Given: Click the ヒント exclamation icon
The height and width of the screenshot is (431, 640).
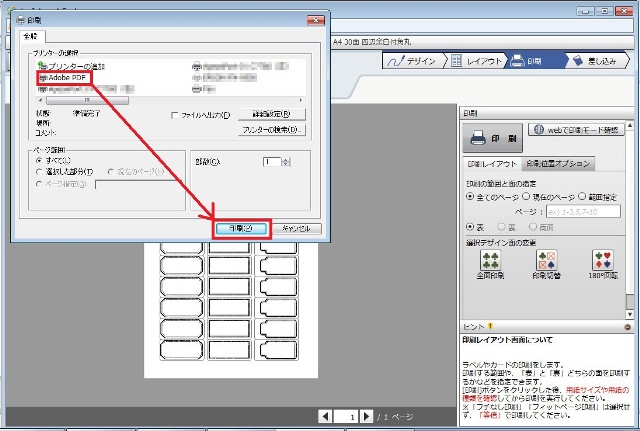Looking at the screenshot, I should 490,326.
